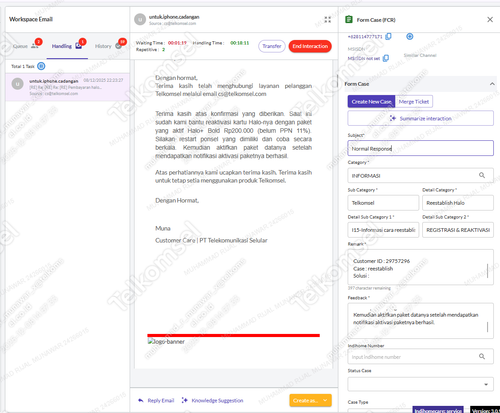Viewport: 500px width, 413px height.
Task: Click the Remark text area
Action: [x=420, y=267]
